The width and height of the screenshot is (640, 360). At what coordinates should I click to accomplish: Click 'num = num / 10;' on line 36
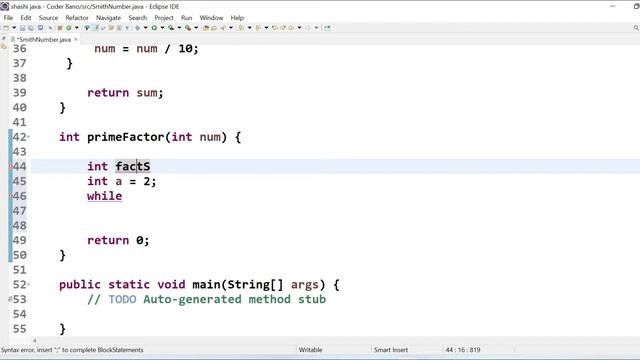146,49
